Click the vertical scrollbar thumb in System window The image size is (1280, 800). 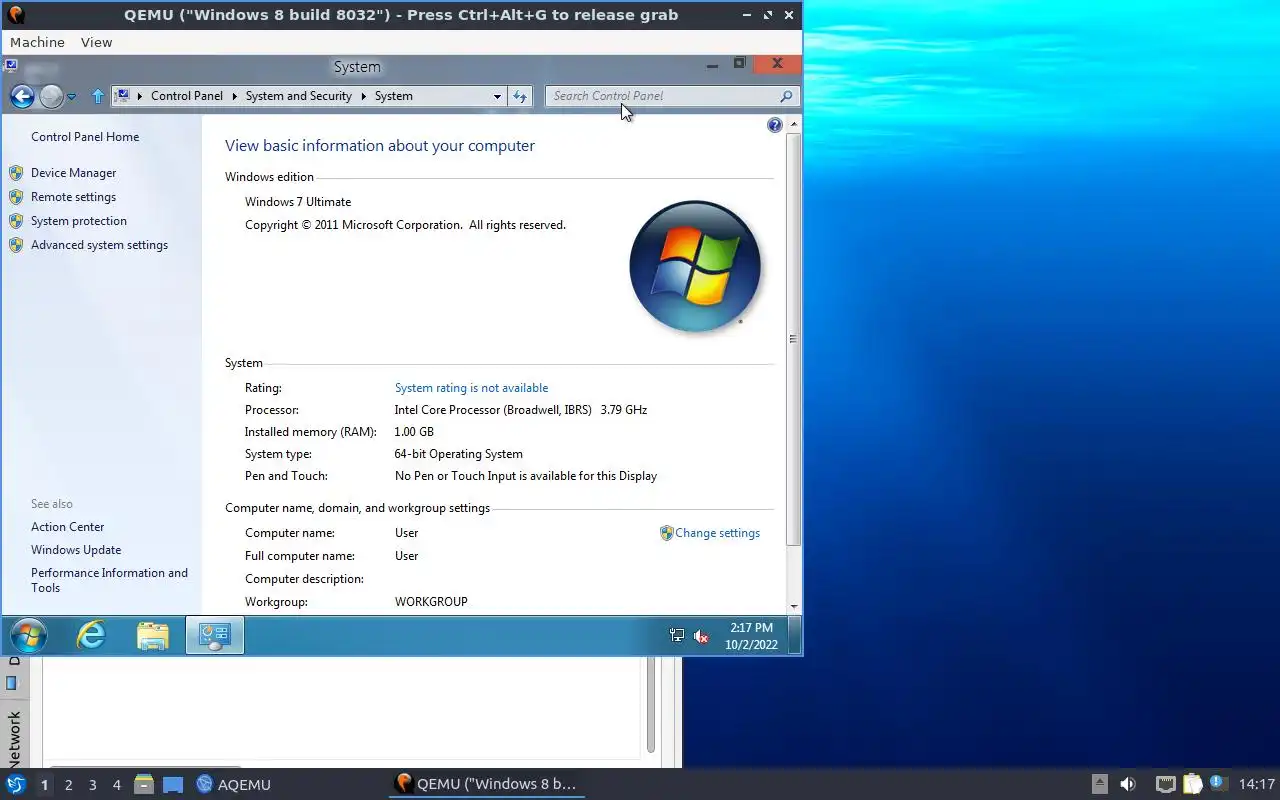pyautogui.click(x=794, y=339)
